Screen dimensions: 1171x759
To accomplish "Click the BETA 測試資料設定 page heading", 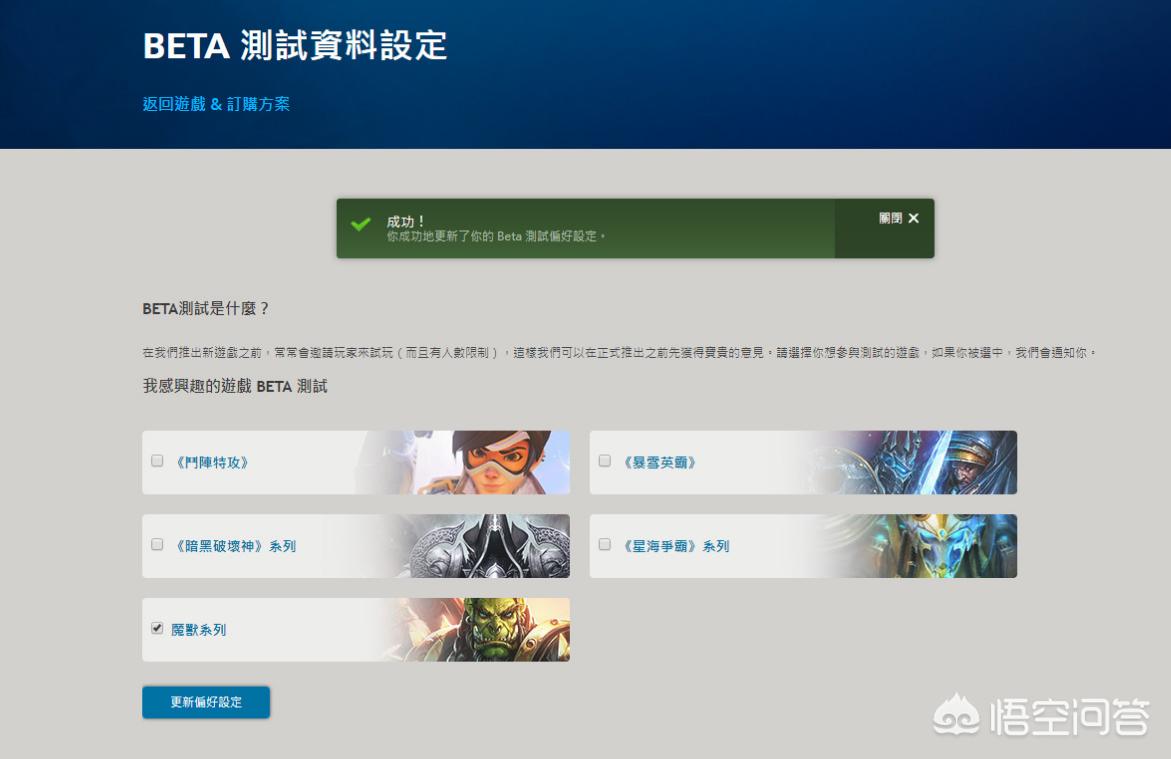I will click(295, 46).
